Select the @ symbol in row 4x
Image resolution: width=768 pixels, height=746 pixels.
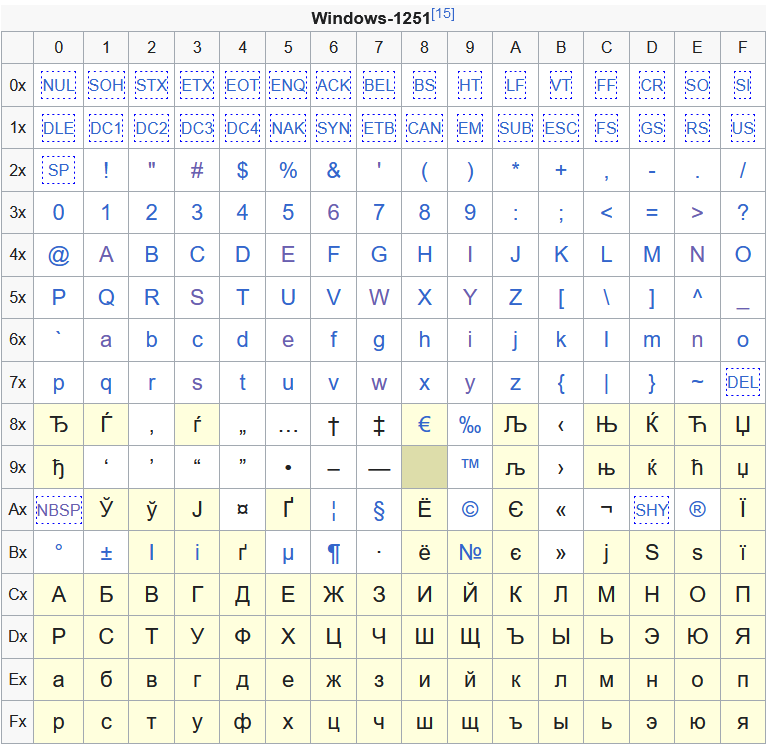[58, 255]
